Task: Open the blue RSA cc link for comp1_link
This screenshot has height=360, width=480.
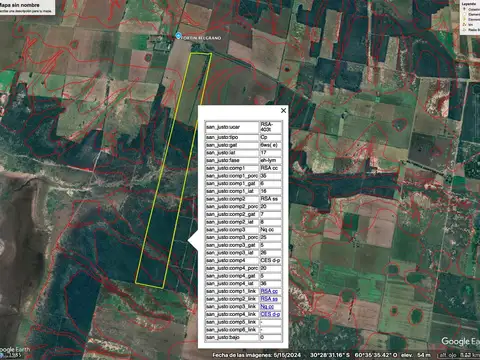Action: [269, 291]
